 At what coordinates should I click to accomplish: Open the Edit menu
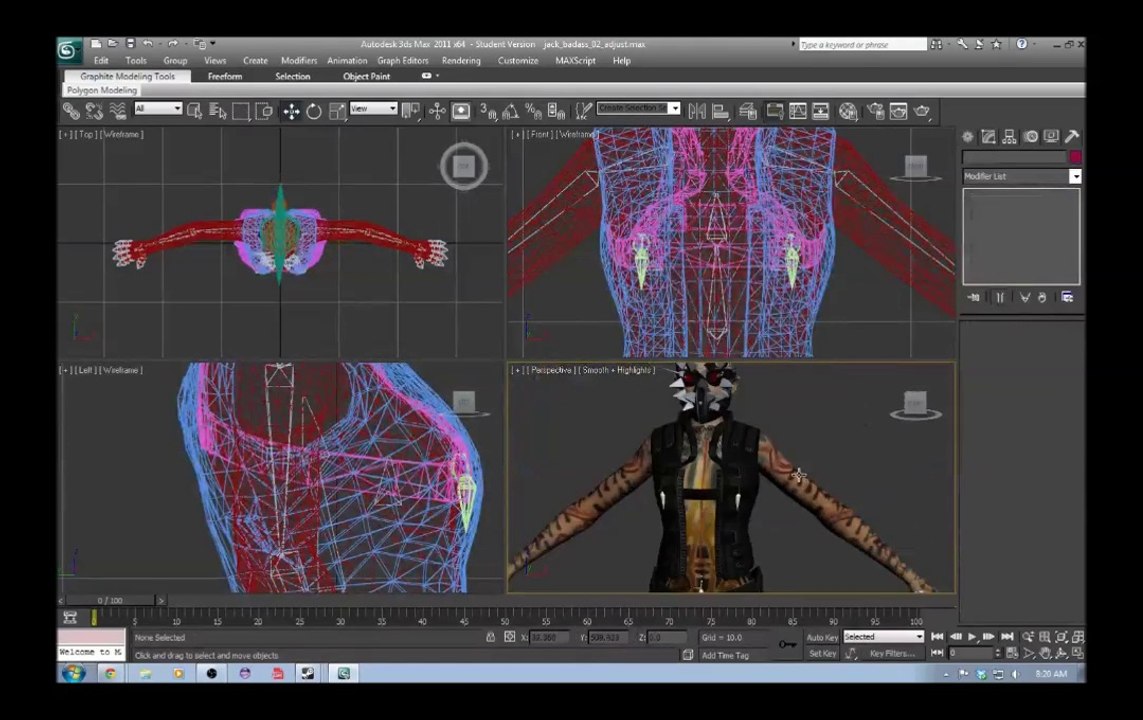click(x=101, y=60)
